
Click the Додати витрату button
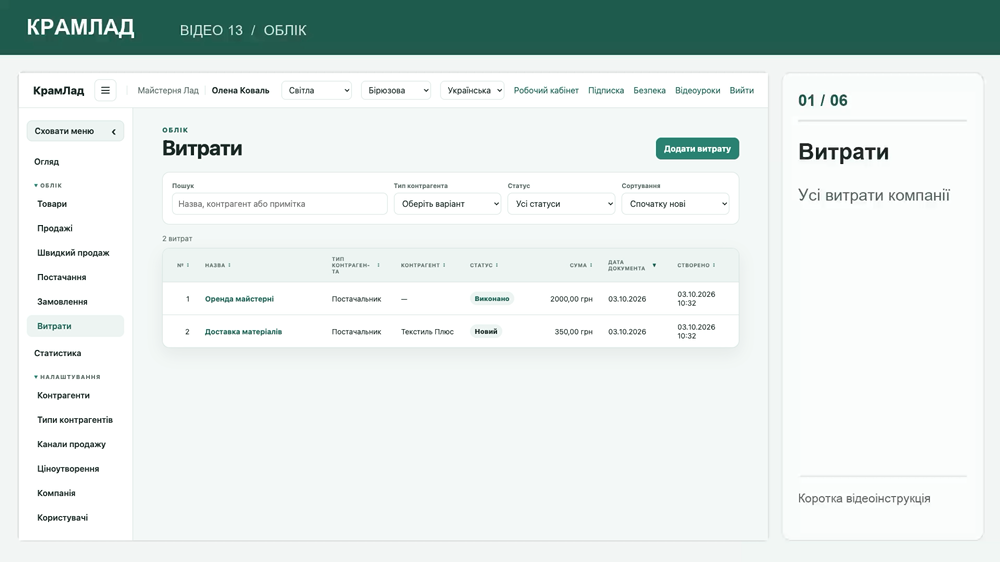click(x=697, y=149)
